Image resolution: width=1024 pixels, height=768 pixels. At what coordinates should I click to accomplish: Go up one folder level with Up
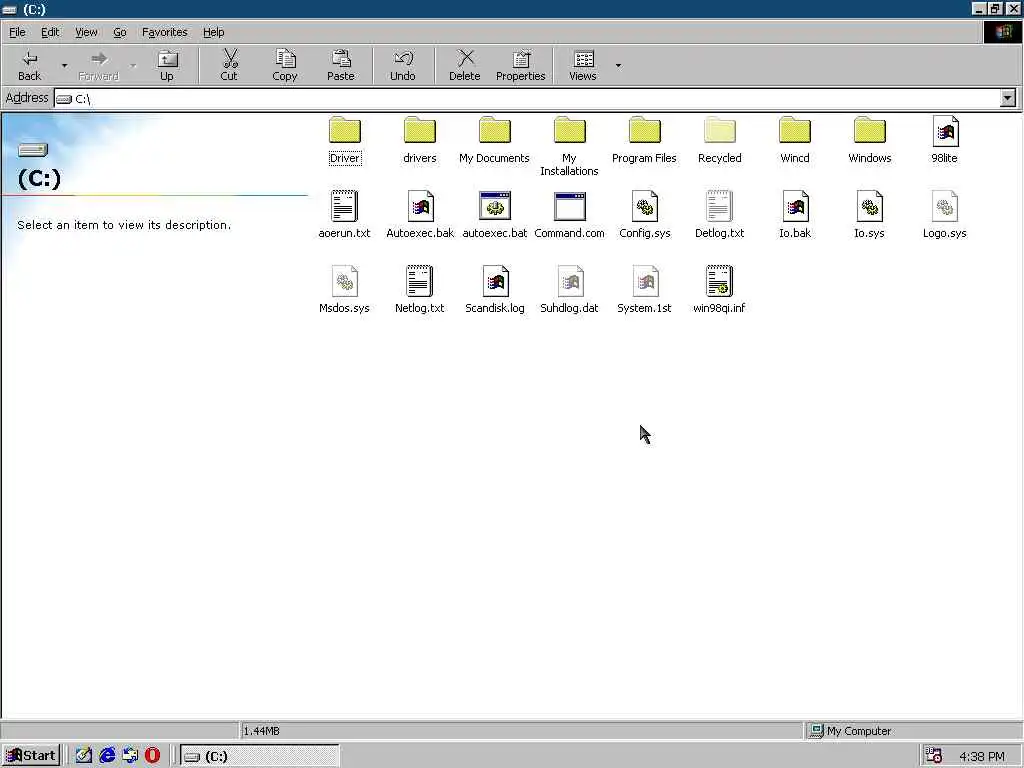coord(167,65)
